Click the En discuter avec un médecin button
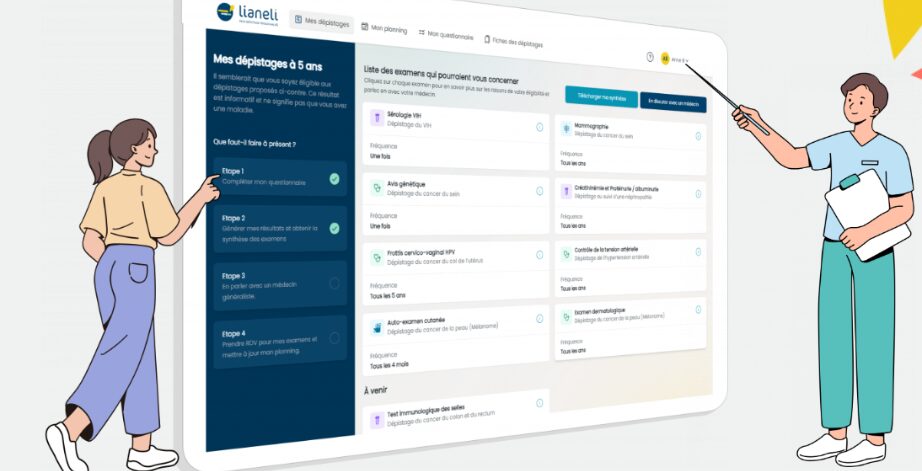922x471 pixels. click(x=673, y=102)
